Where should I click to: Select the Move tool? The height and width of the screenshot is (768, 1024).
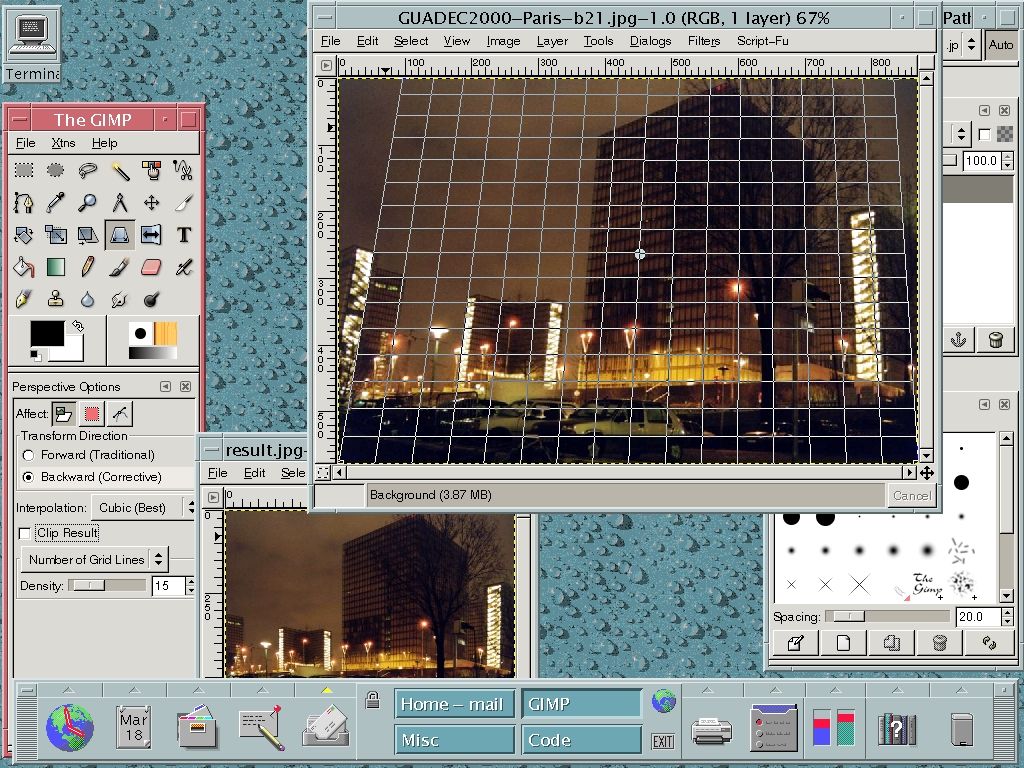pyautogui.click(x=152, y=202)
